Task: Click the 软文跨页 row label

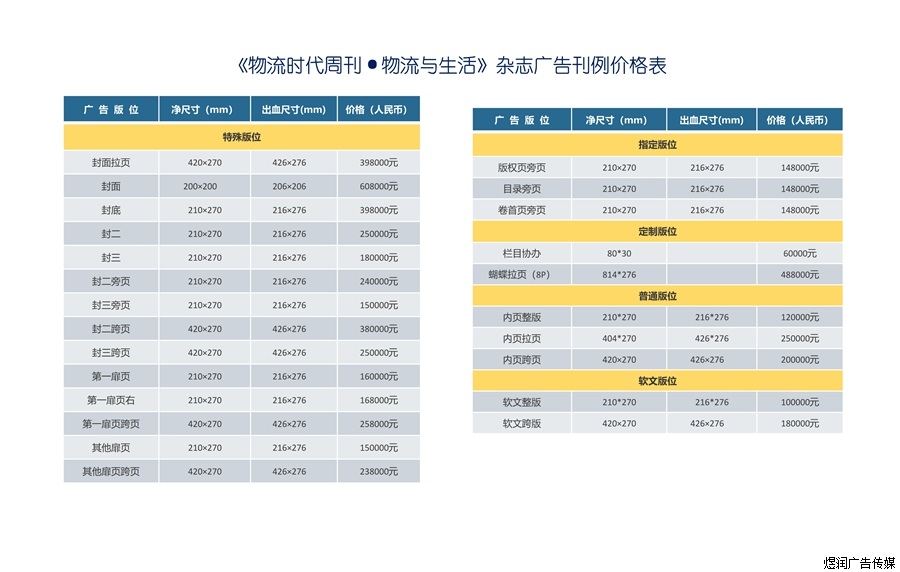Action: coord(522,423)
